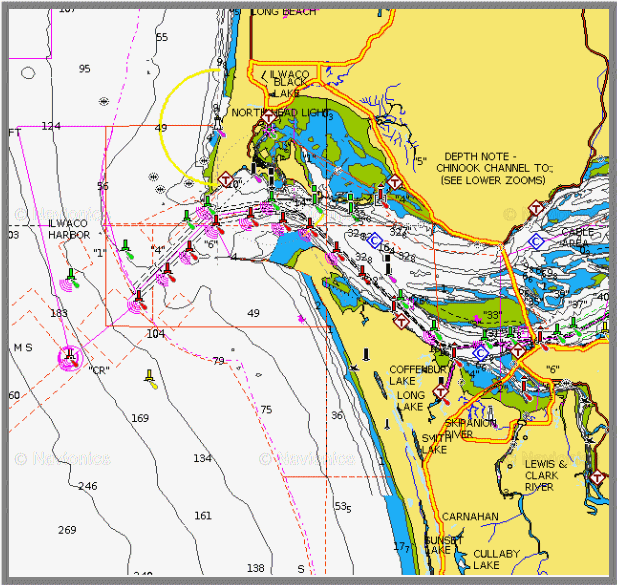Click the DEPTH NOTE - CHINOOK CHANNEL text
The height and width of the screenshot is (585, 617).
click(x=495, y=162)
